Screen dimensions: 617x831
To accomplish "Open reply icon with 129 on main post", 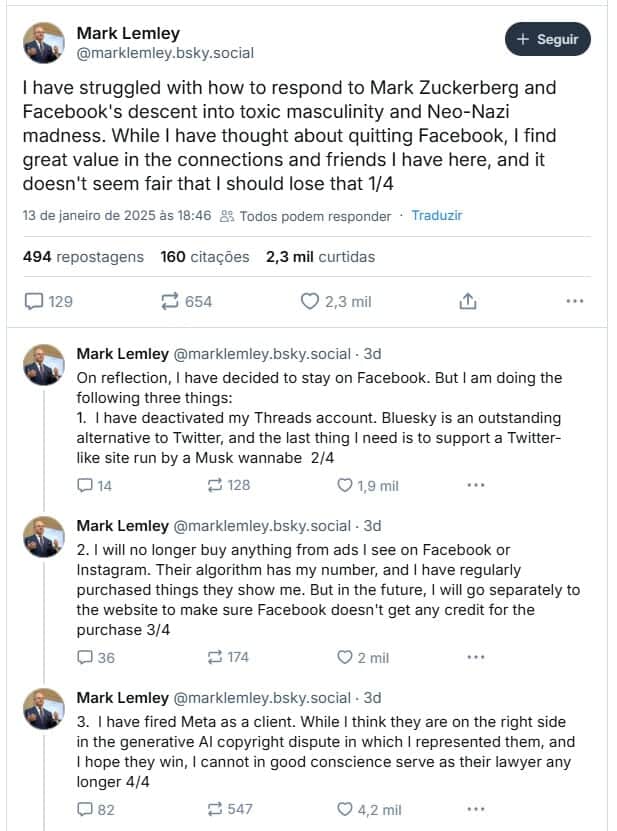I will point(48,302).
